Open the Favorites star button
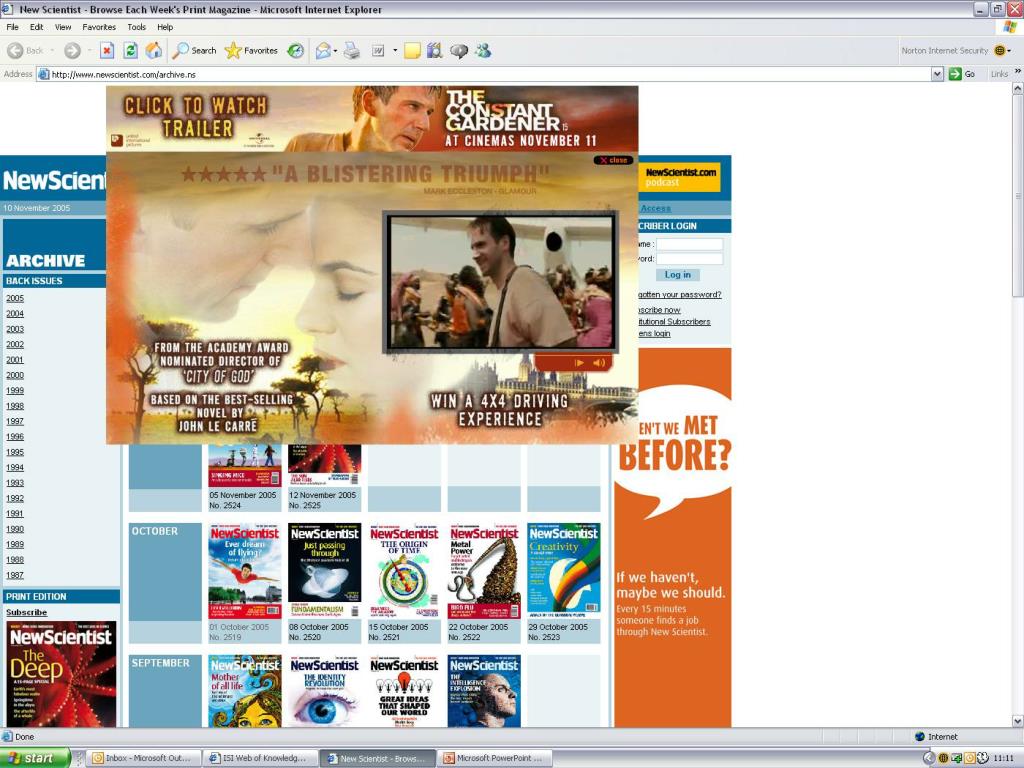 [x=251, y=50]
